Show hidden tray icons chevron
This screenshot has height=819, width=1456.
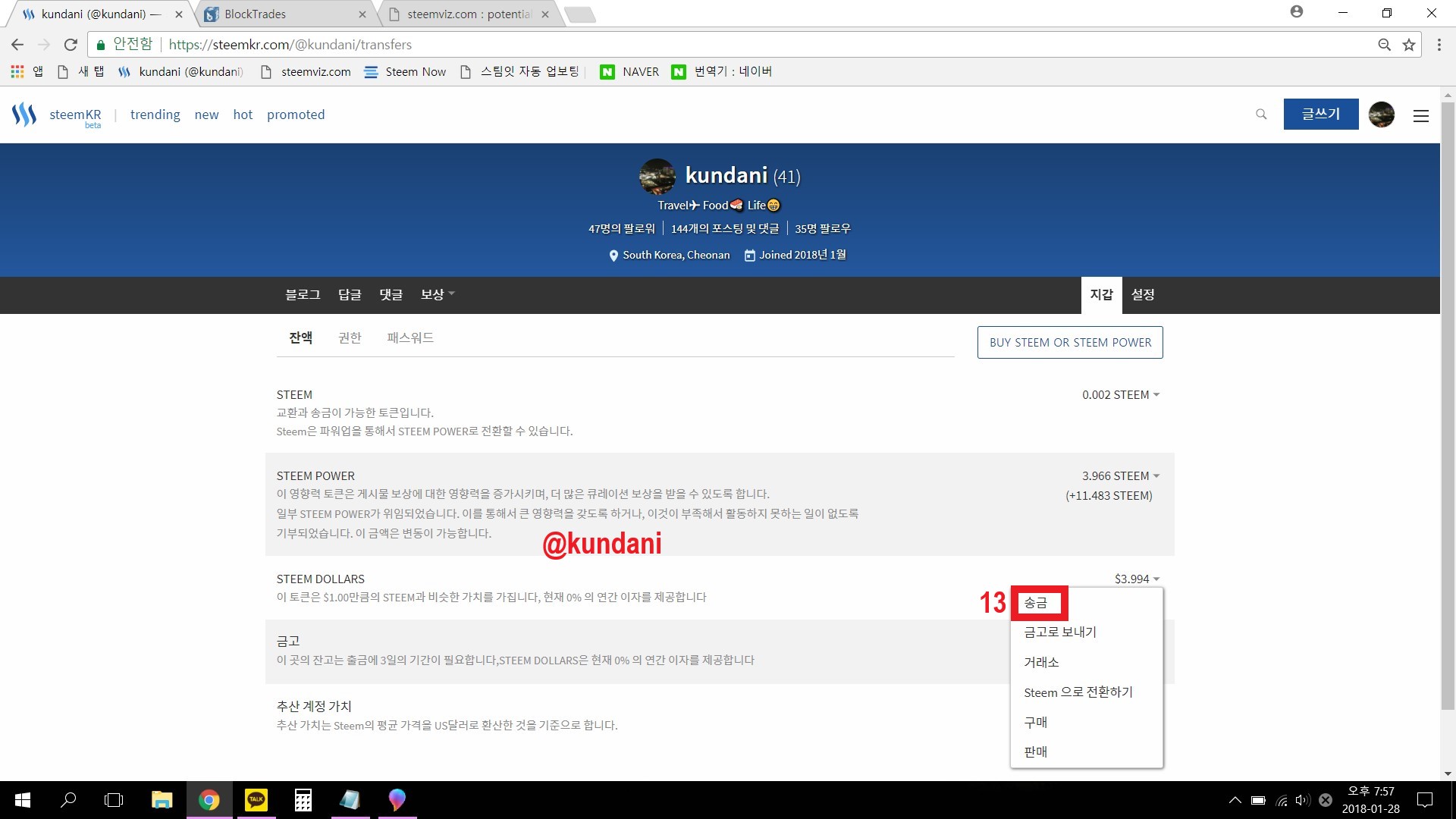pyautogui.click(x=1235, y=800)
